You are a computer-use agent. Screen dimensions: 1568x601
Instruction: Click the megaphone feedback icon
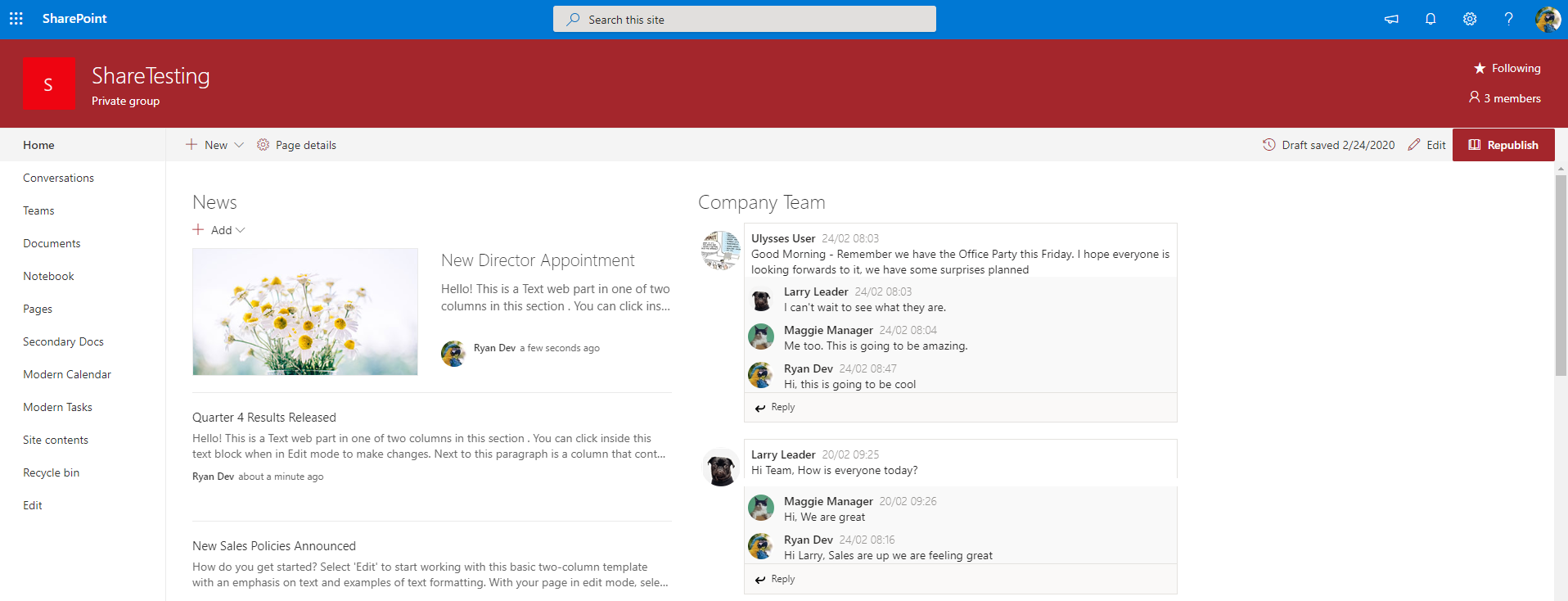click(x=1391, y=19)
